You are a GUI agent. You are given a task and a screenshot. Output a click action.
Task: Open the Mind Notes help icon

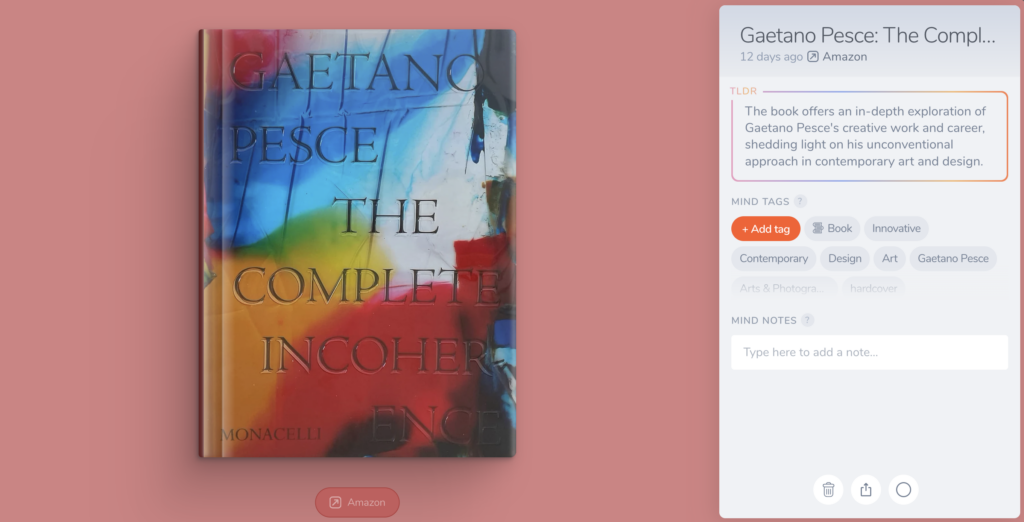pos(808,320)
